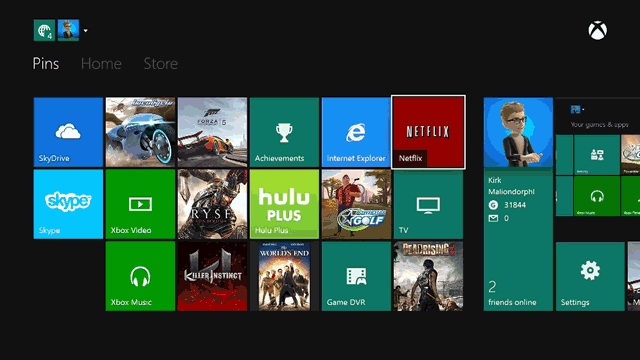Click the golf game thumbnail in Home preview
Screen dimensions: 640x360
(631, 155)
